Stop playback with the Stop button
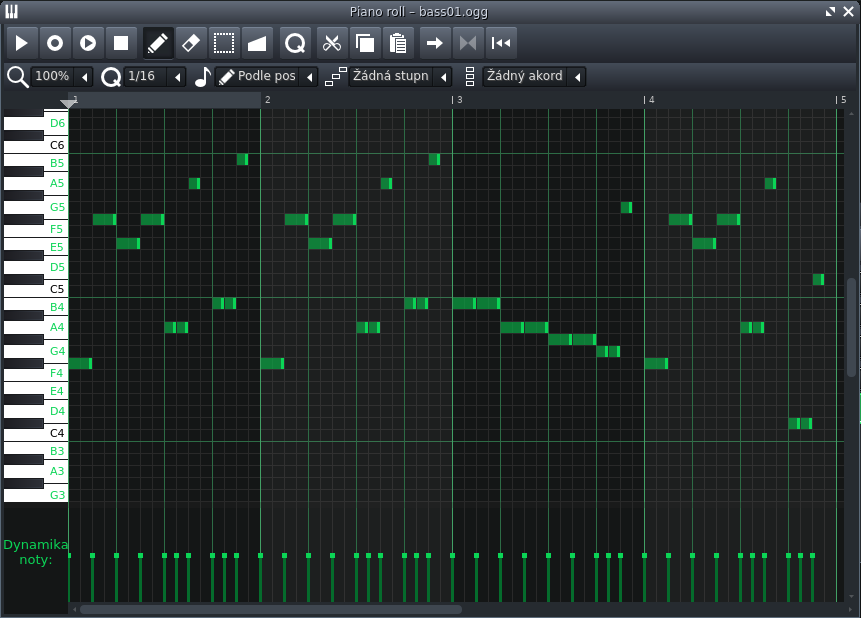 pyautogui.click(x=121, y=43)
